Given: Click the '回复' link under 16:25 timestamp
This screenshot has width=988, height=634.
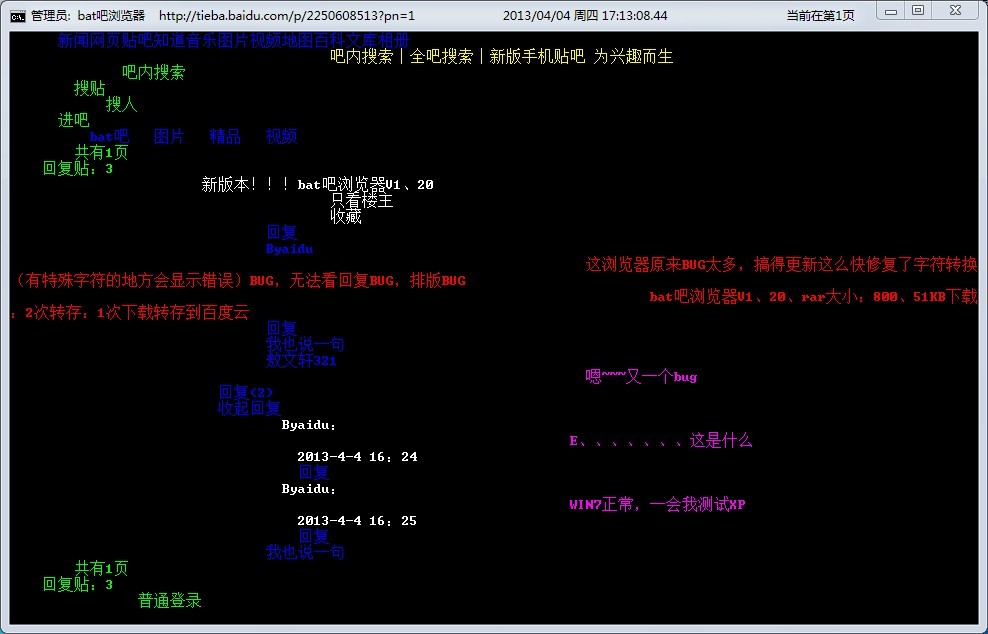Looking at the screenshot, I should click(314, 537).
